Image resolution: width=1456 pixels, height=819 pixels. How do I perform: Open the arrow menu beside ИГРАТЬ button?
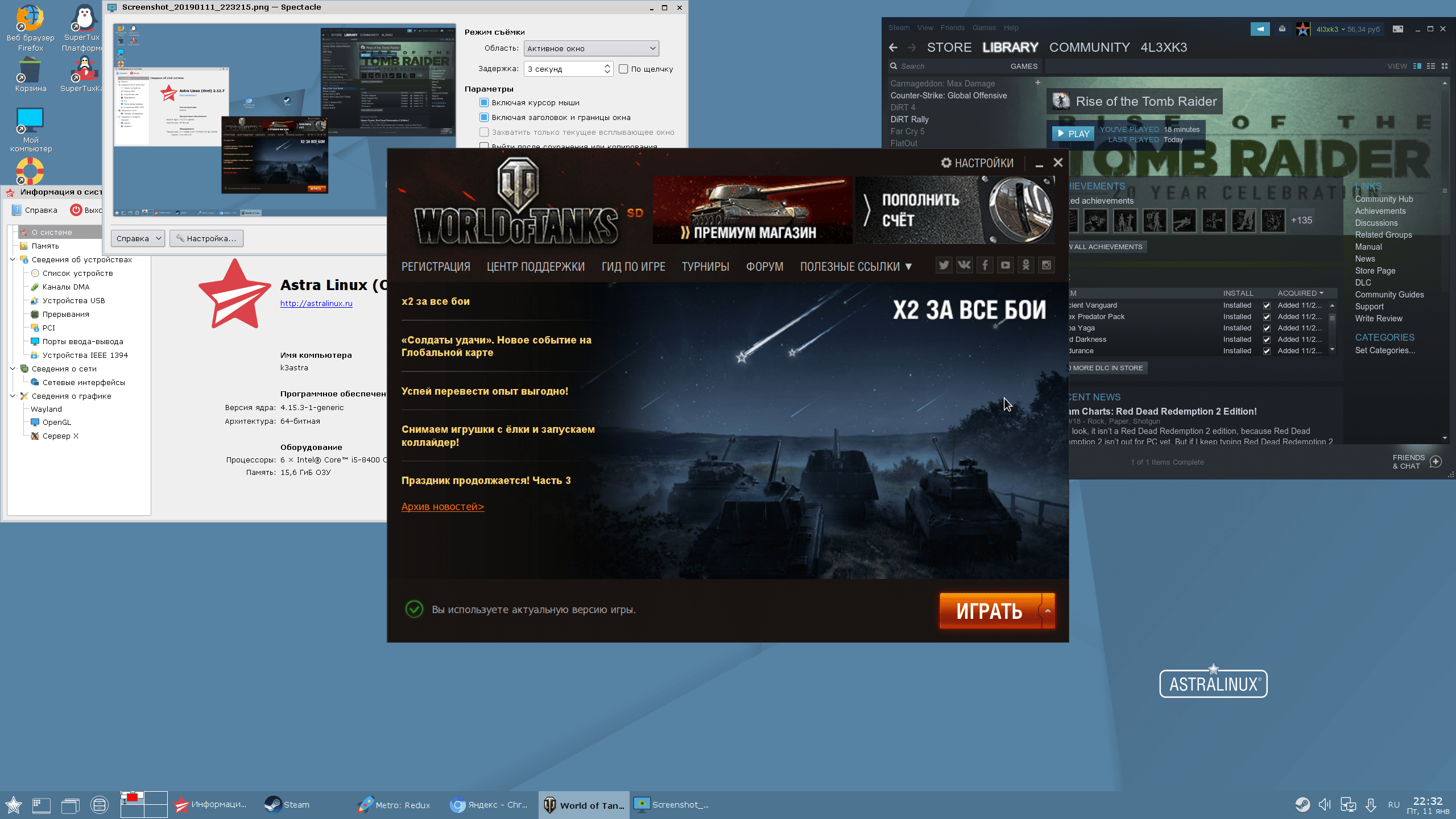tap(1048, 611)
